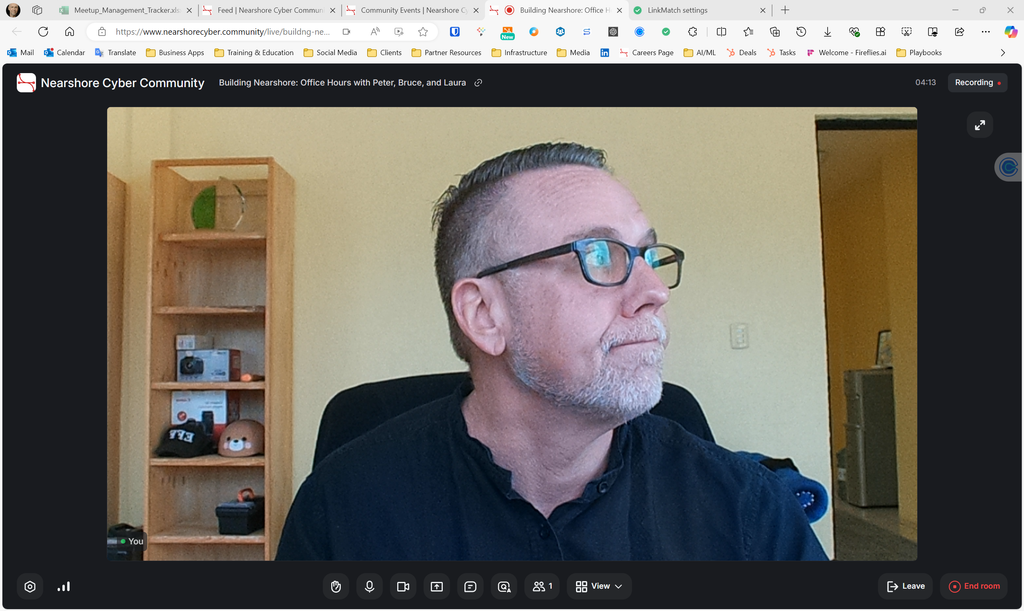Open the floating sidebar icon at right edge

1009,167
